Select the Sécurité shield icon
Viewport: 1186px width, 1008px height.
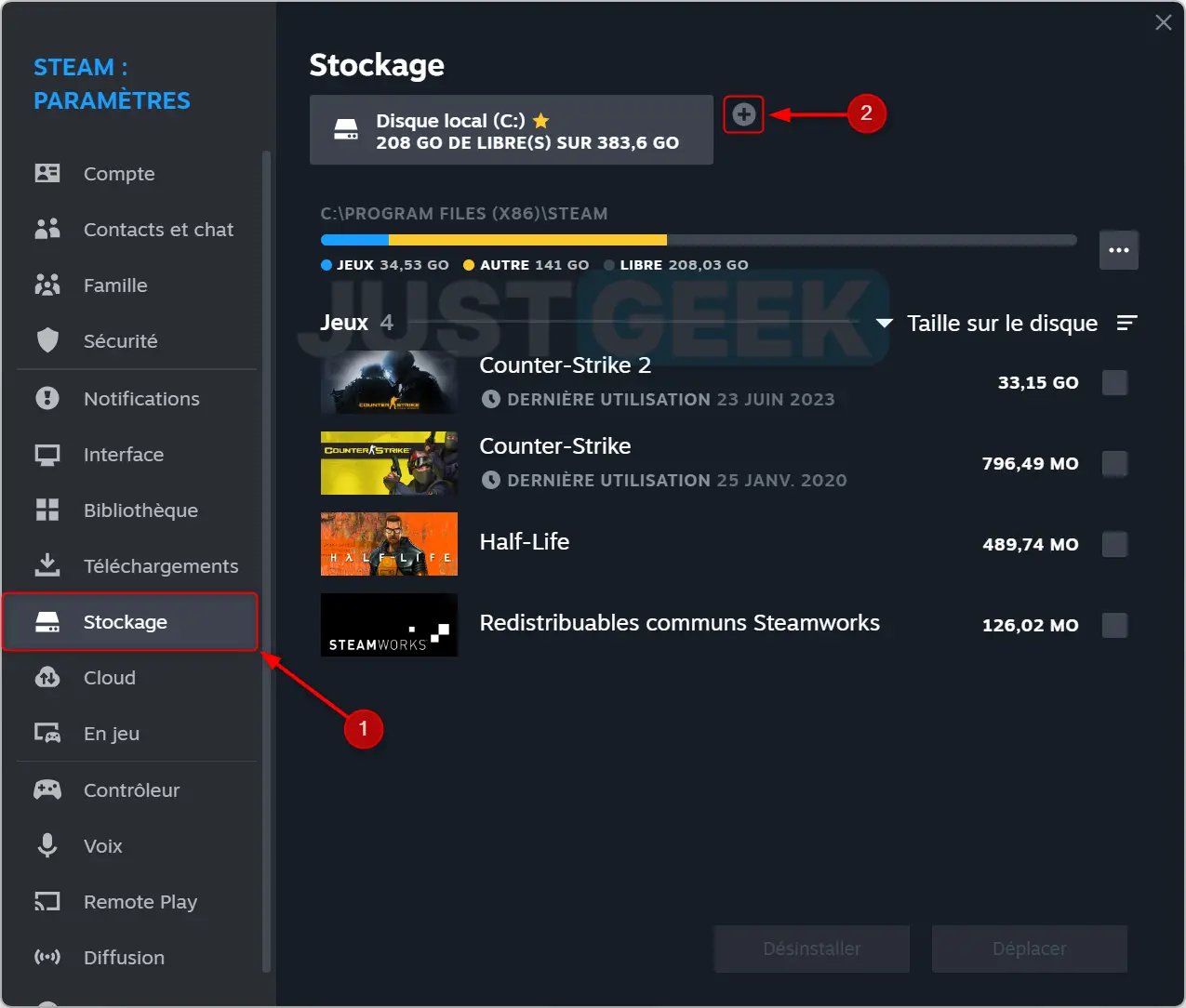click(47, 340)
